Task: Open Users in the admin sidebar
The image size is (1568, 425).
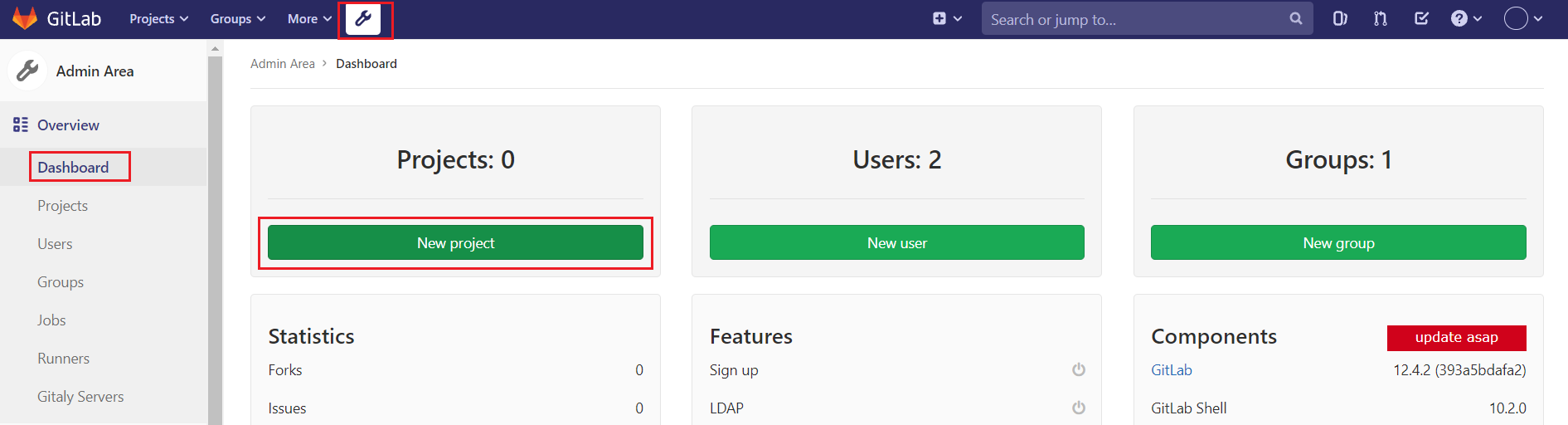Action: pos(55,243)
